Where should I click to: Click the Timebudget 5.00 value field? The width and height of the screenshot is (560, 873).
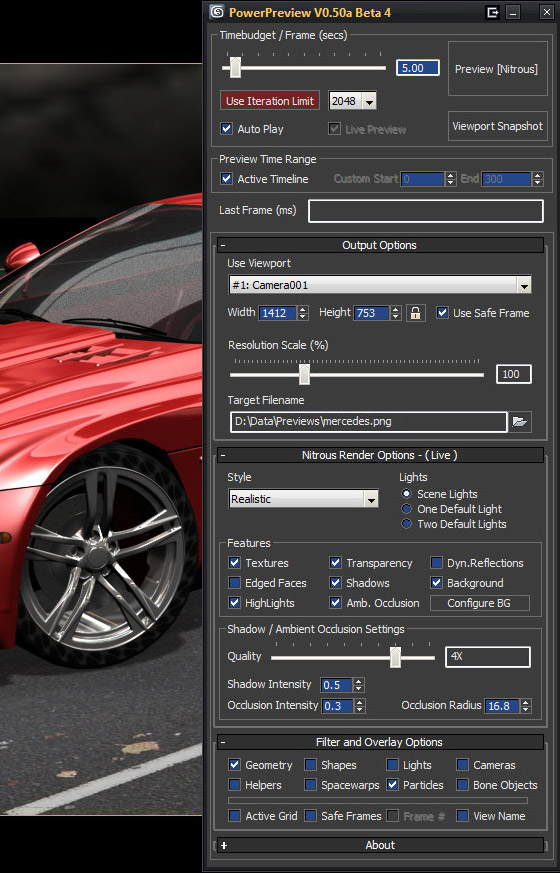tap(417, 68)
